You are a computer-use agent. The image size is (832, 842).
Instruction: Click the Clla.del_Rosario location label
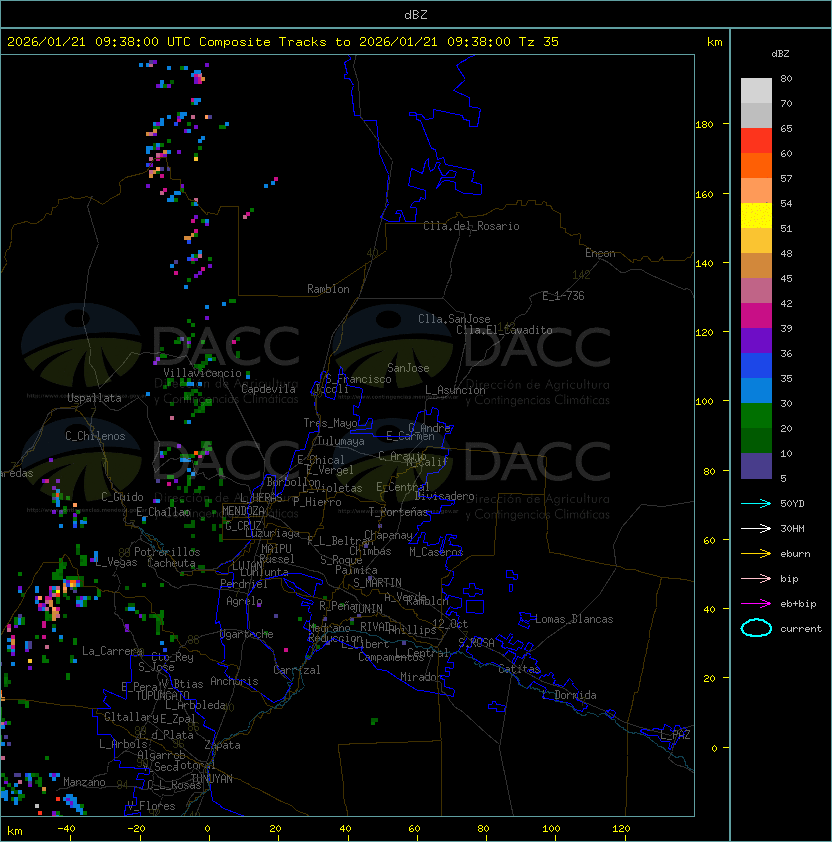click(x=471, y=226)
